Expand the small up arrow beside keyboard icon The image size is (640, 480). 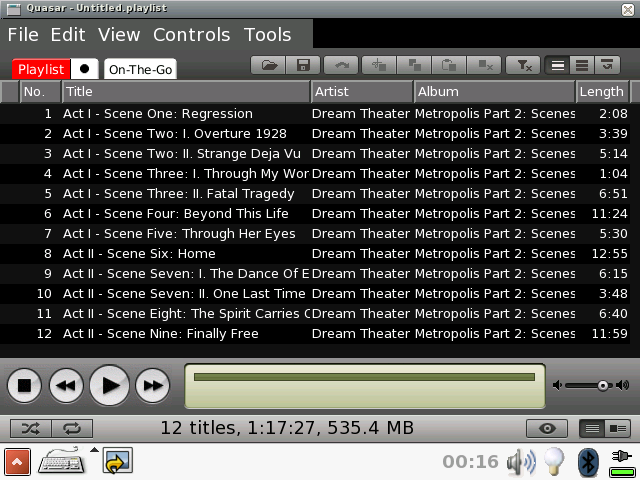94,450
